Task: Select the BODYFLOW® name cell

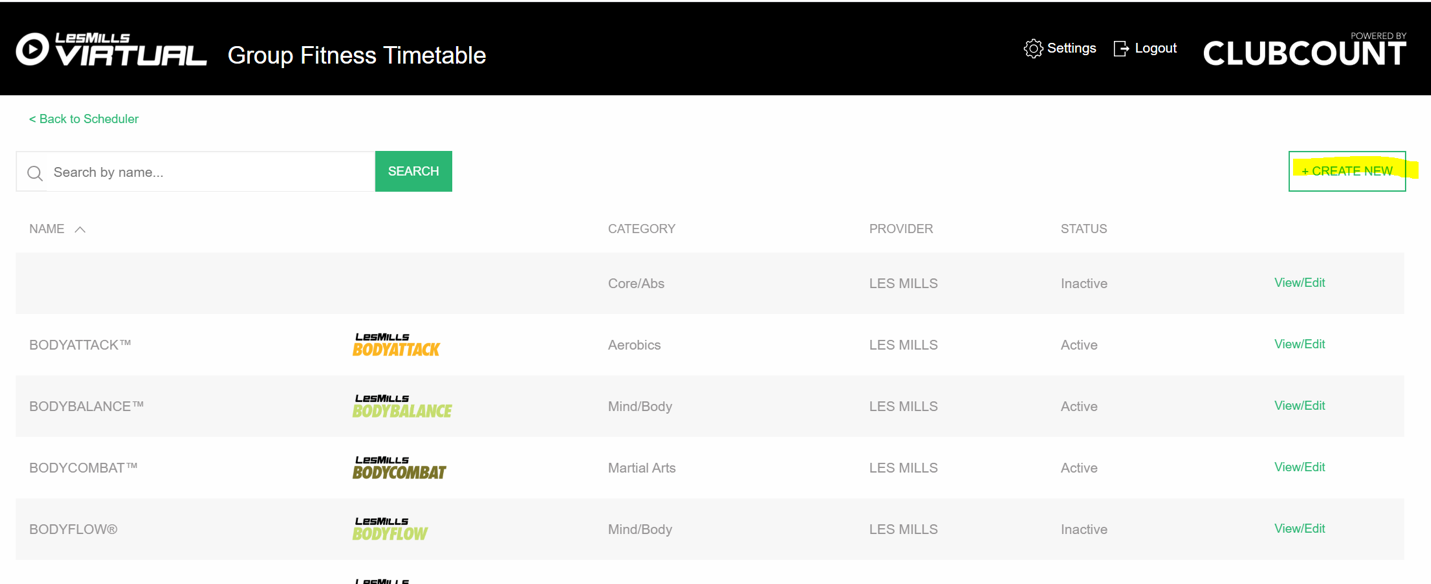Action: pos(73,529)
